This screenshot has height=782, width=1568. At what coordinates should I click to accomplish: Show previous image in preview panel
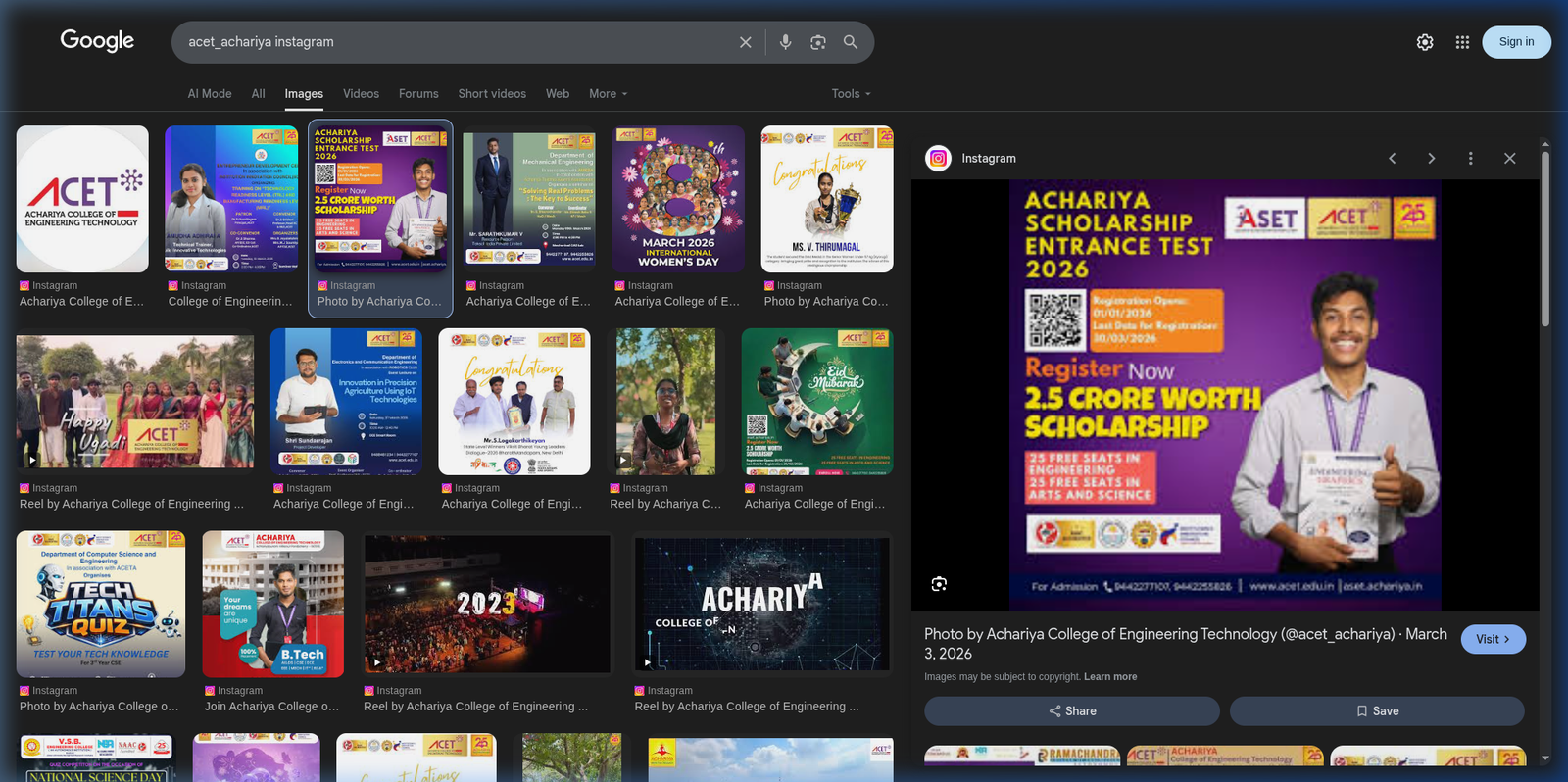pos(1392,158)
